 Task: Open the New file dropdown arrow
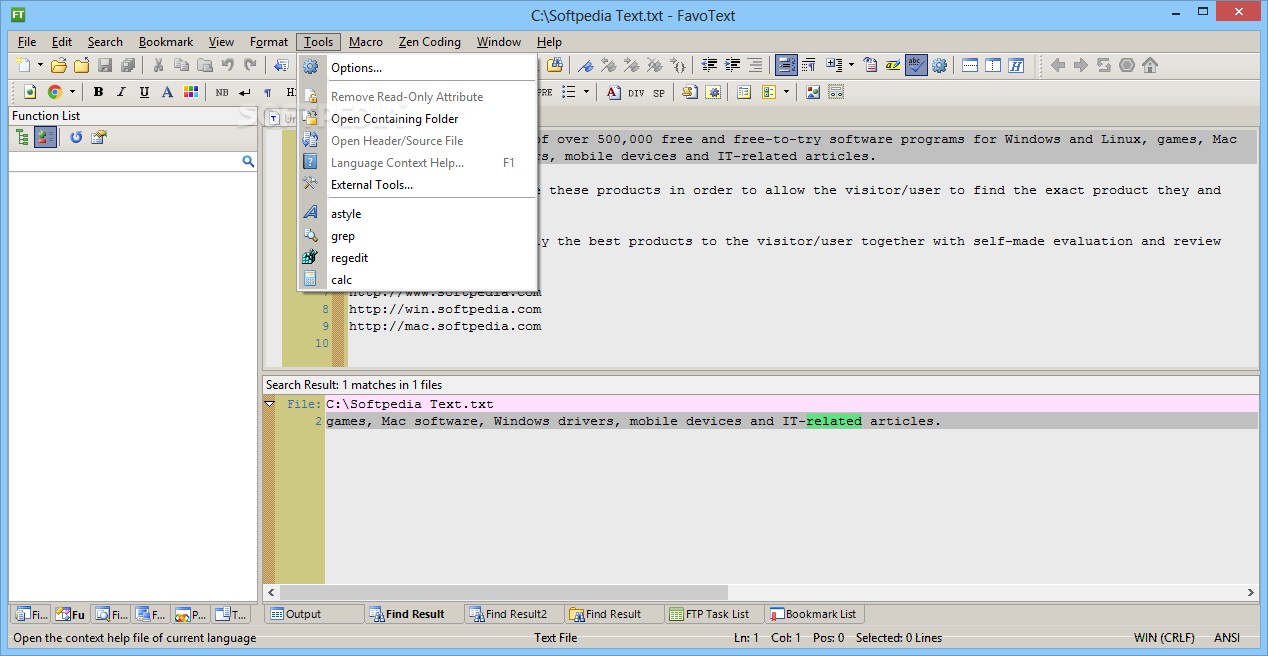pos(41,66)
